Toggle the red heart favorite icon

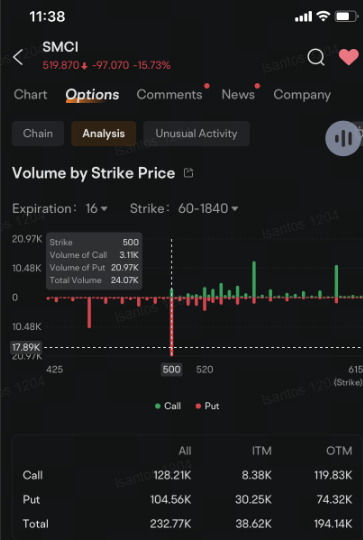349,57
